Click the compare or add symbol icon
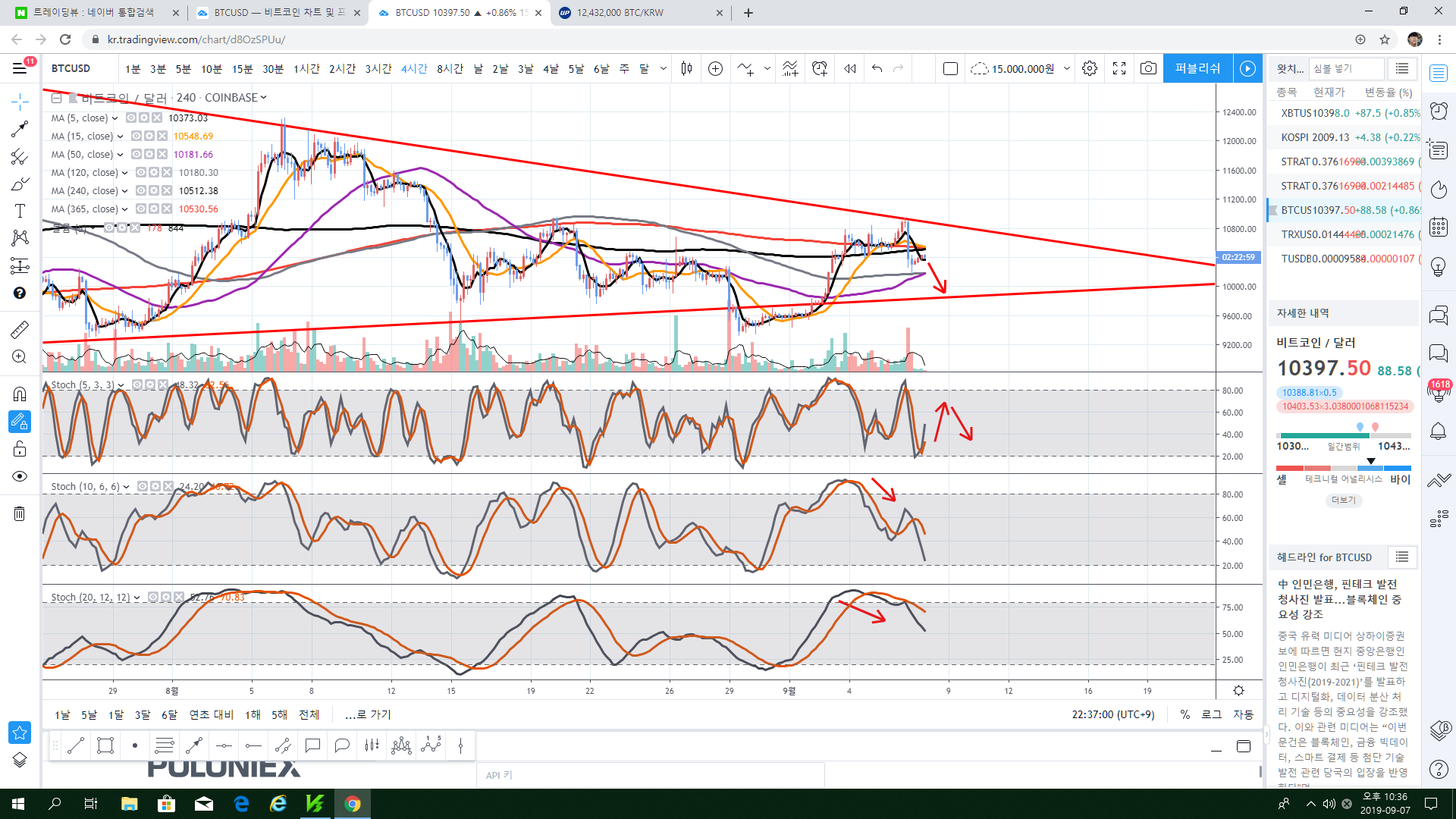This screenshot has height=819, width=1456. click(715, 68)
